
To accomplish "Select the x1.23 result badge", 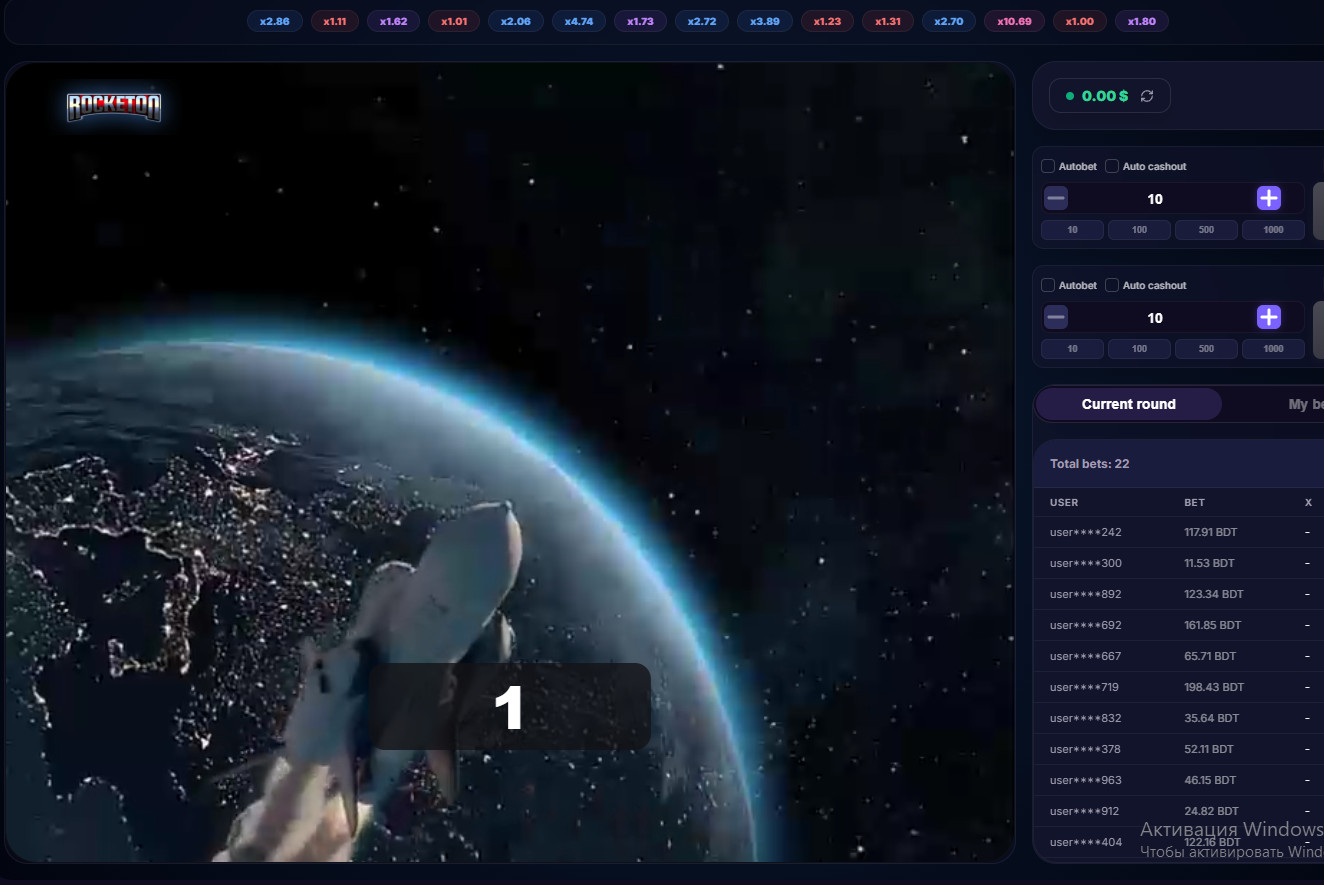I will (x=827, y=21).
